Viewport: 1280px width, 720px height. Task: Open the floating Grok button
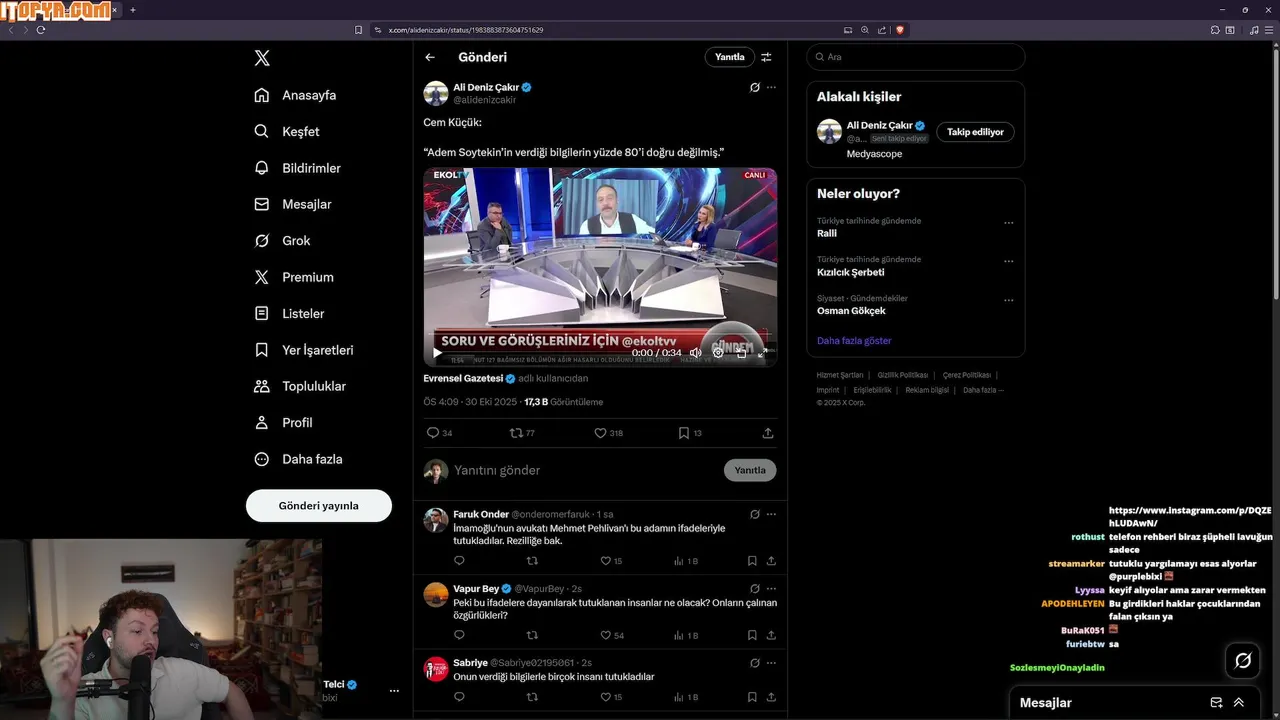(x=1243, y=660)
